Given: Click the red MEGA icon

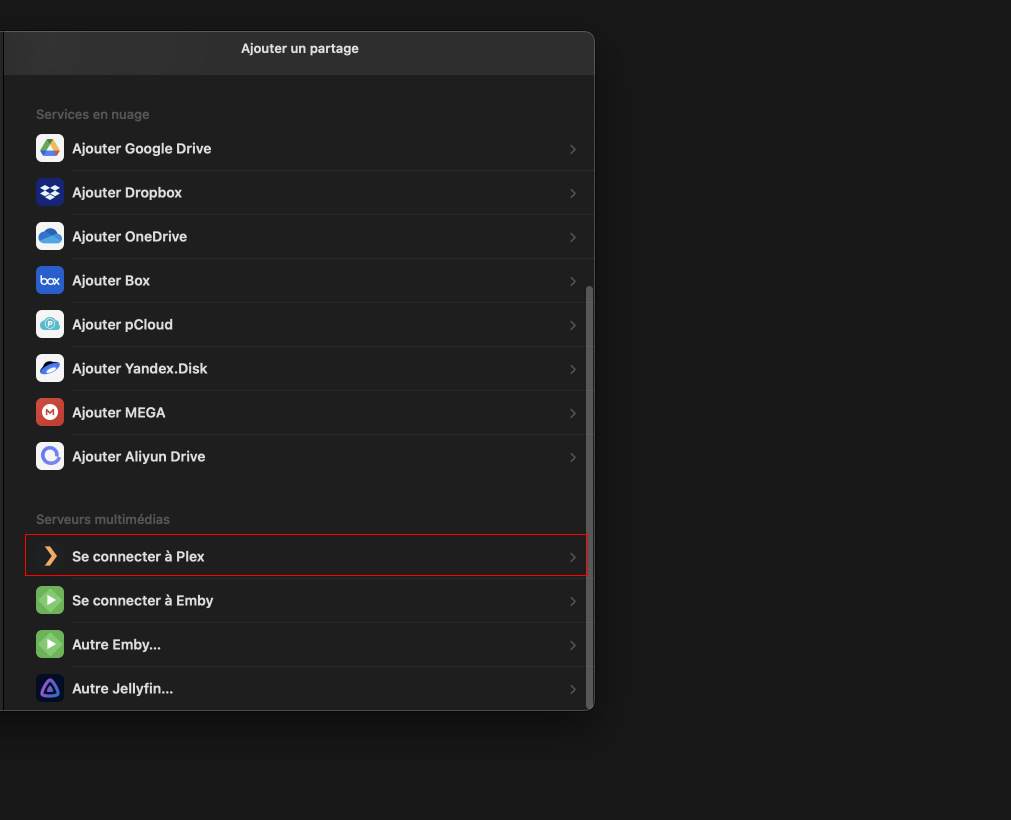Looking at the screenshot, I should (x=50, y=412).
